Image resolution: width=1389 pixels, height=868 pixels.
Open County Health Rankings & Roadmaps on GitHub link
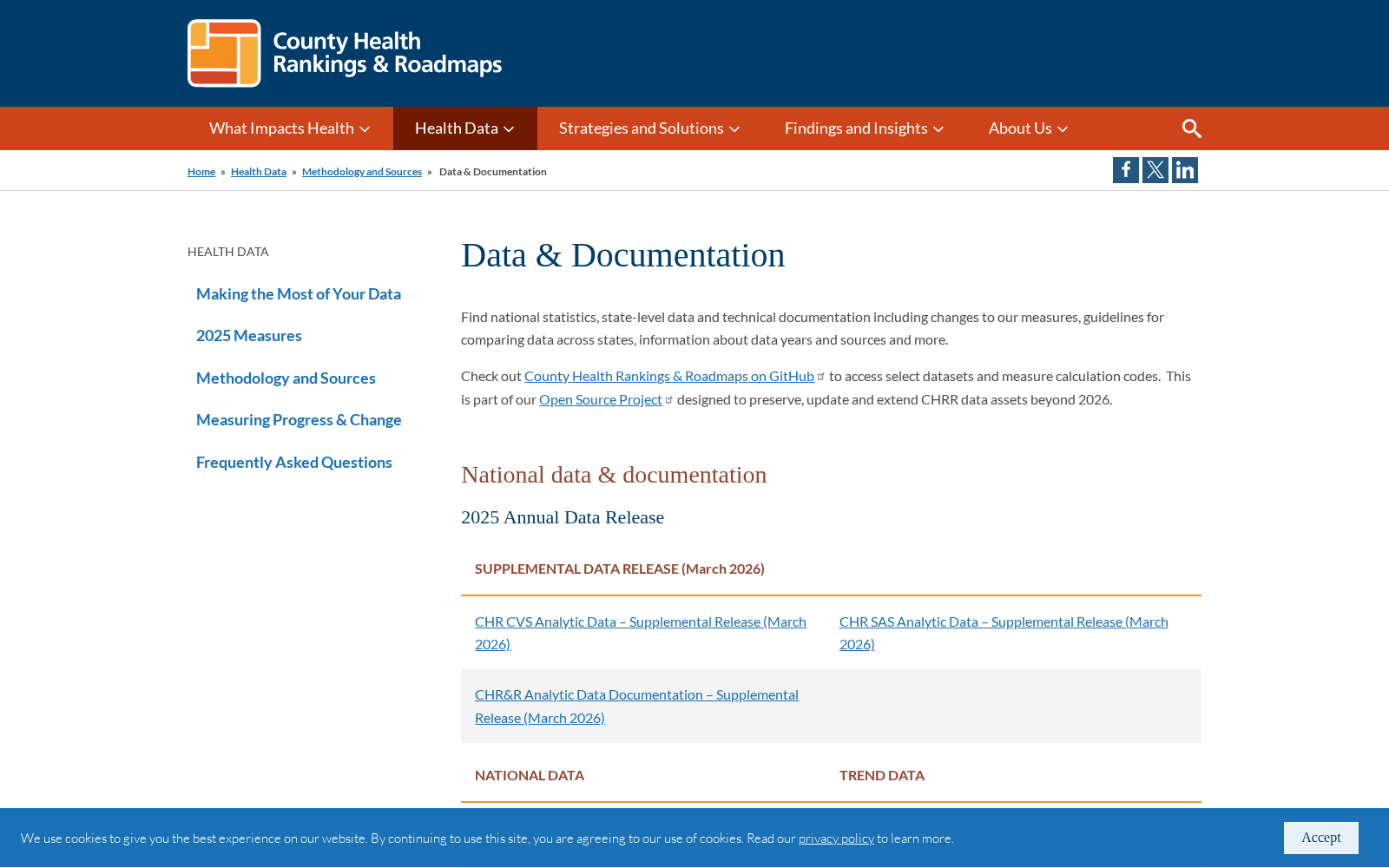point(669,376)
